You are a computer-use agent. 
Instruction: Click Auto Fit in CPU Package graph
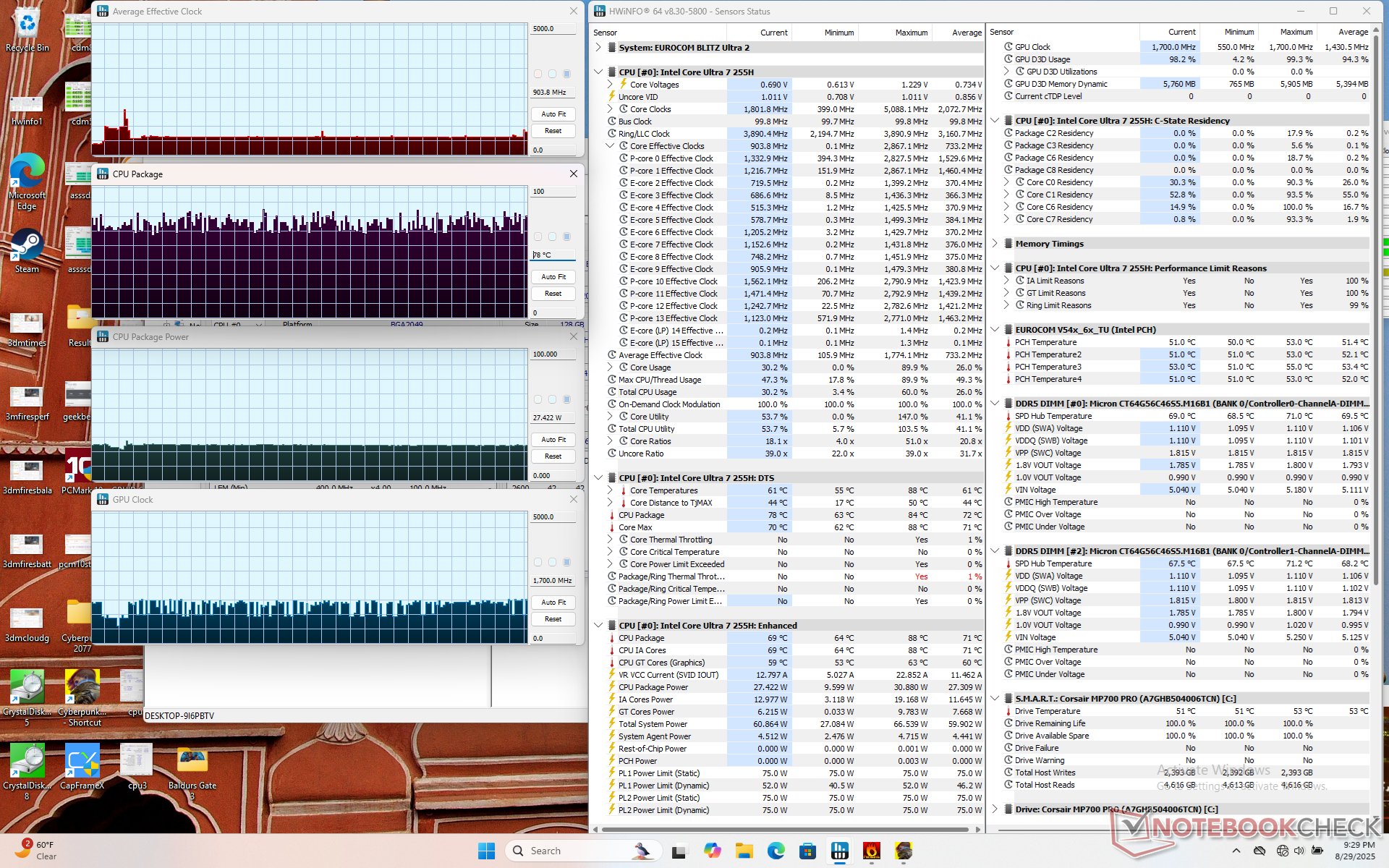pyautogui.click(x=553, y=277)
